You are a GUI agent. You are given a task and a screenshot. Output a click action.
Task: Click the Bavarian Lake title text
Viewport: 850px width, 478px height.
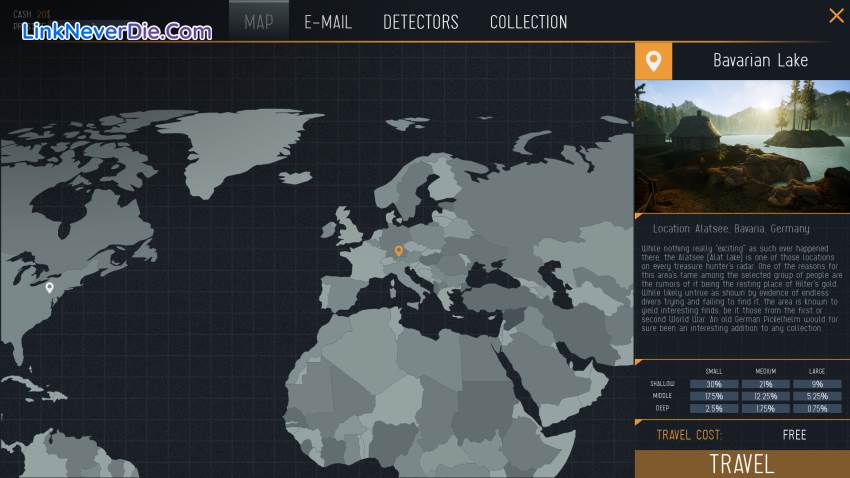point(760,61)
